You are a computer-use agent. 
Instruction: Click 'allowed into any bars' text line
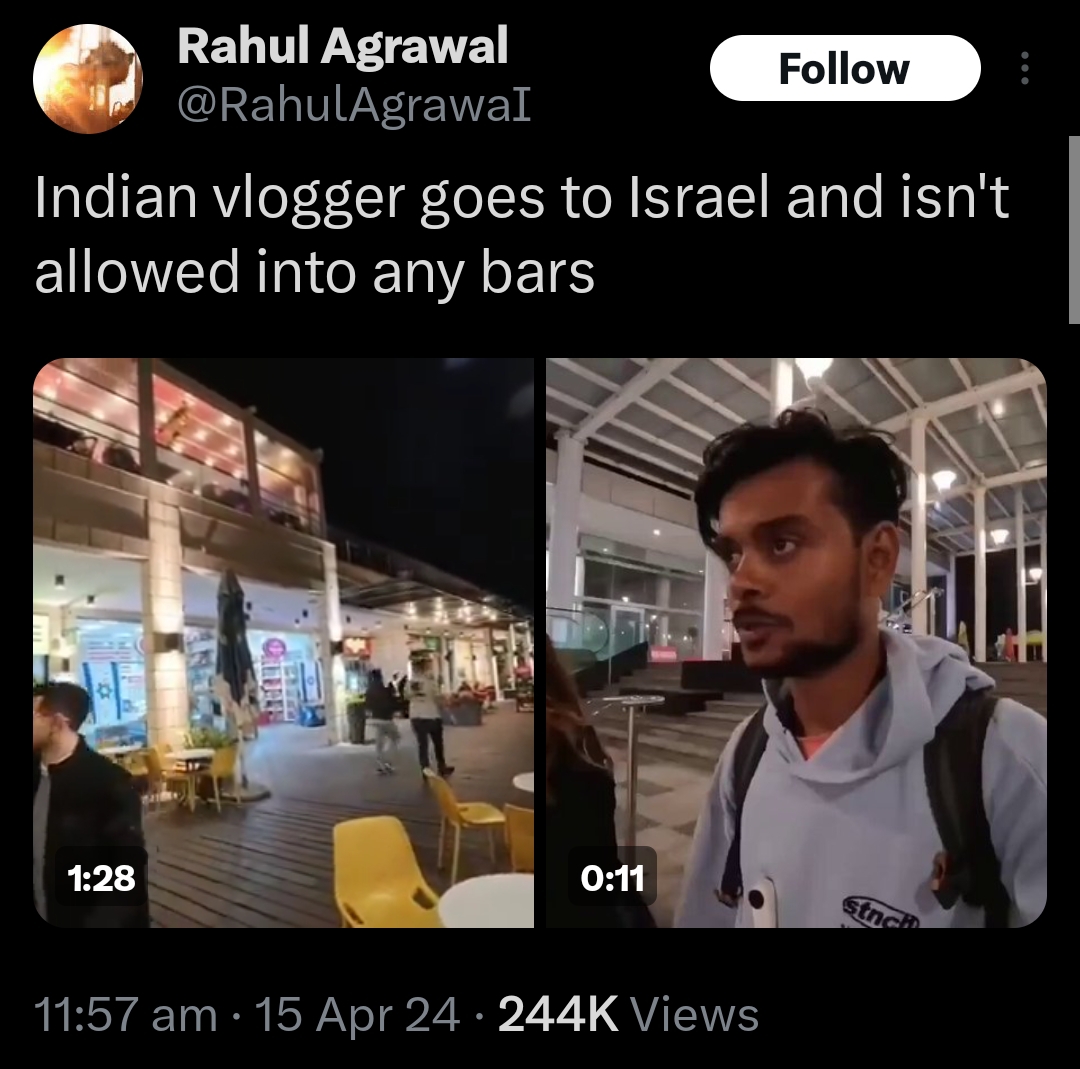point(314,273)
